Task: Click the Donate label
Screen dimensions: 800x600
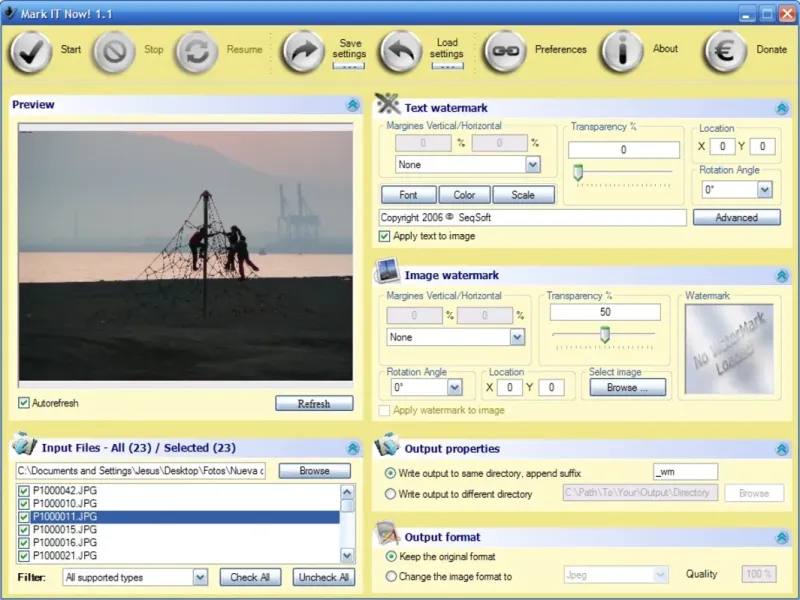Action: tap(771, 49)
